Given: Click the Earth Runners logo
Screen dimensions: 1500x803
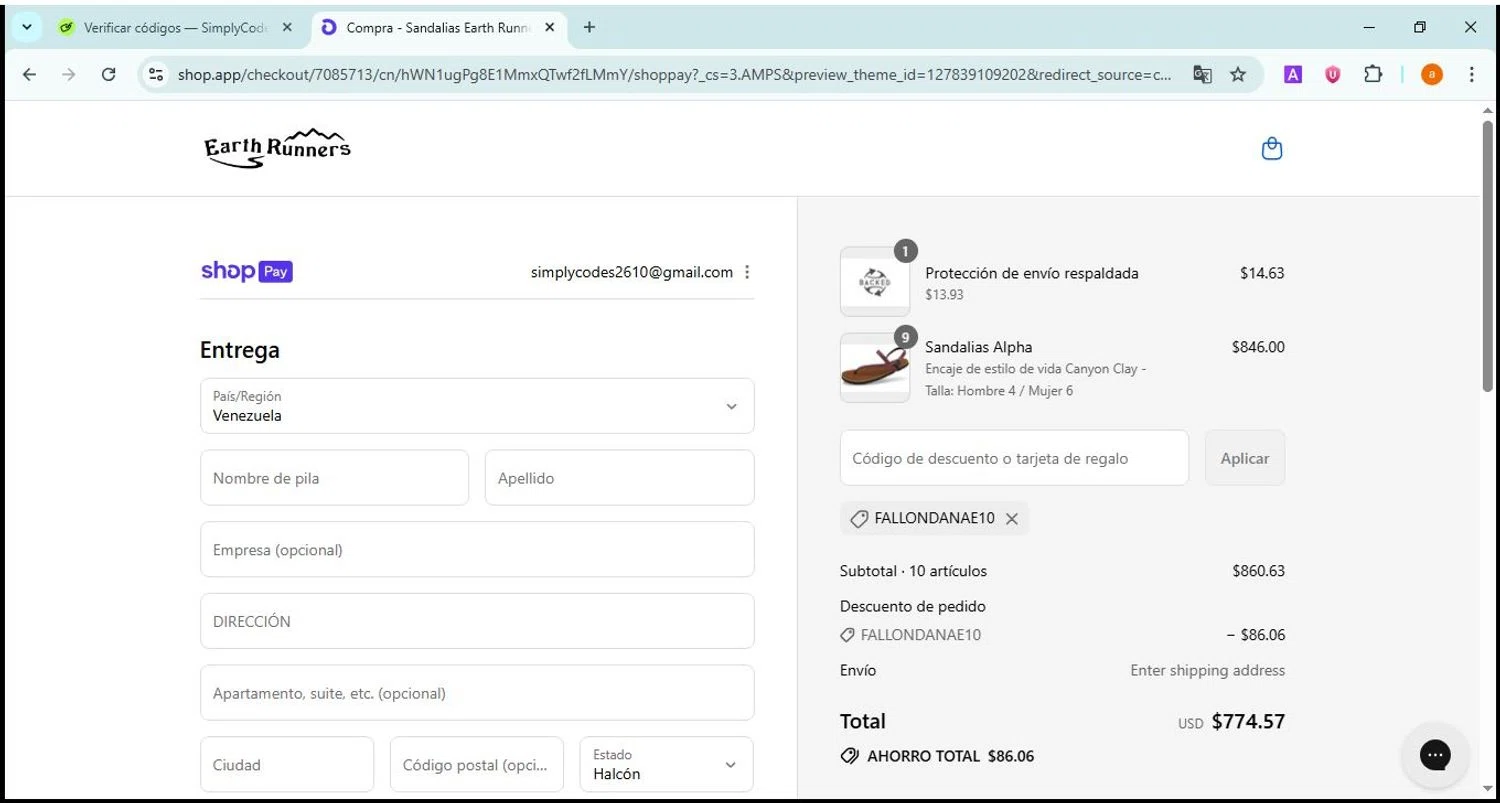Looking at the screenshot, I should tap(277, 148).
